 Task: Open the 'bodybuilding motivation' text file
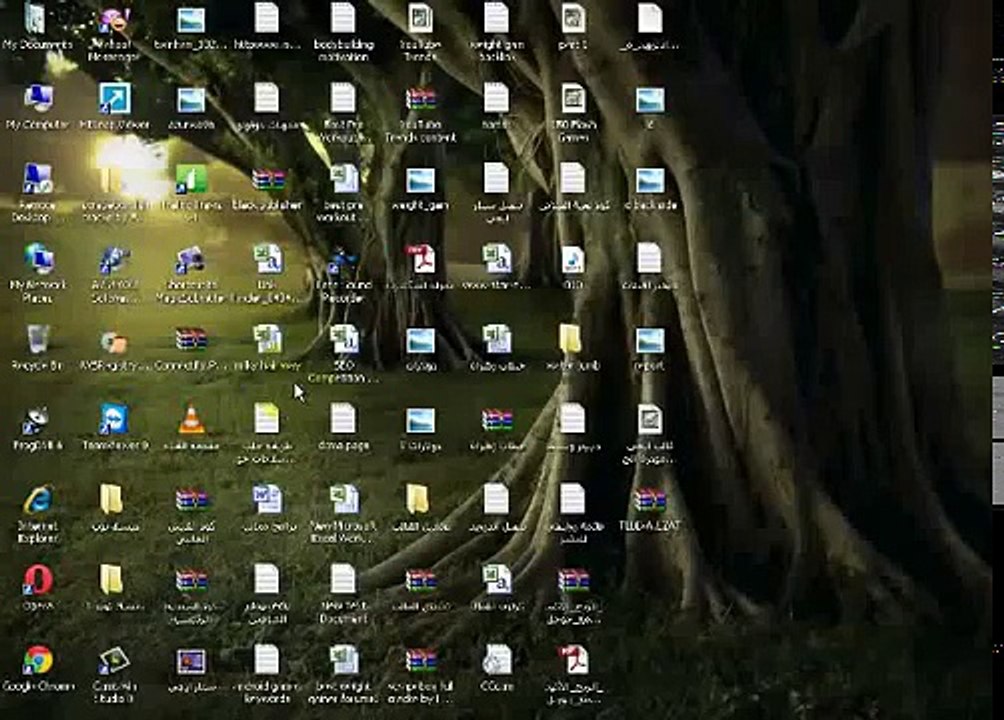coord(343,18)
